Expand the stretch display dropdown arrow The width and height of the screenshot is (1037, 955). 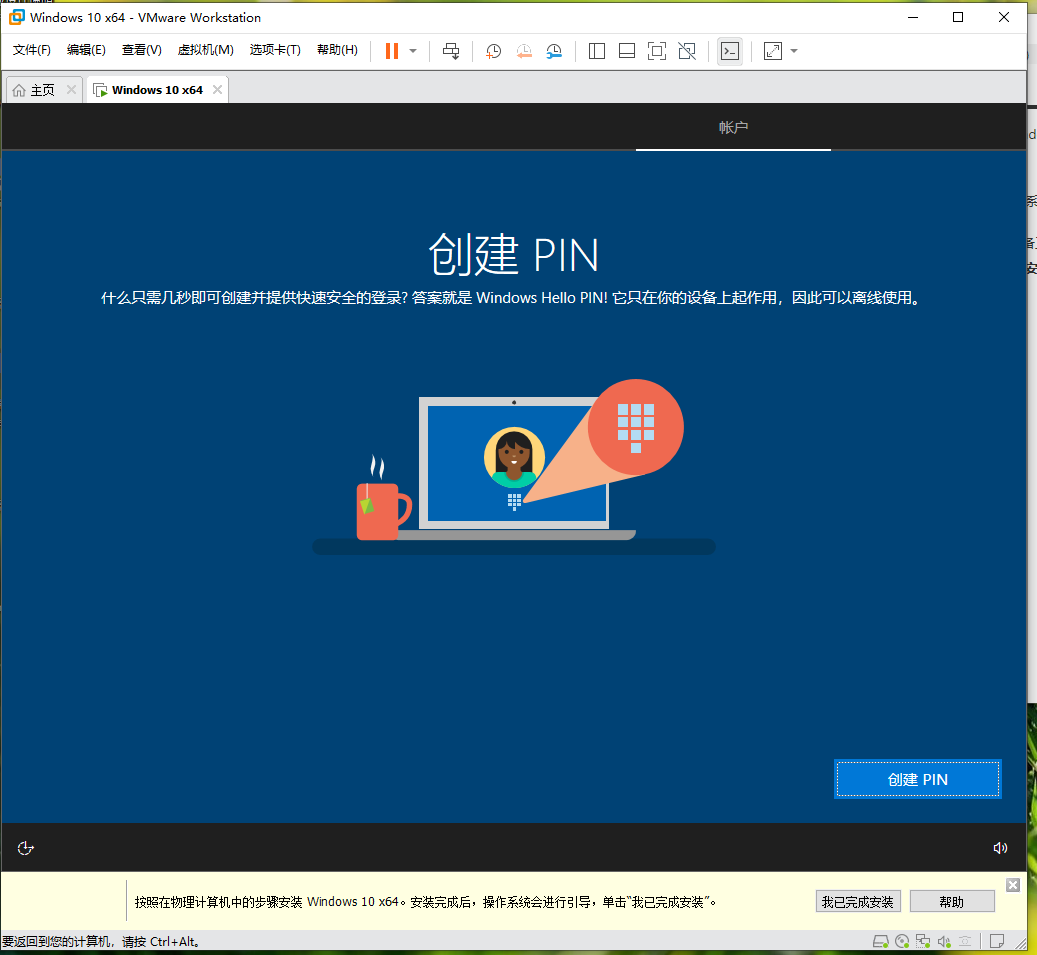[794, 51]
